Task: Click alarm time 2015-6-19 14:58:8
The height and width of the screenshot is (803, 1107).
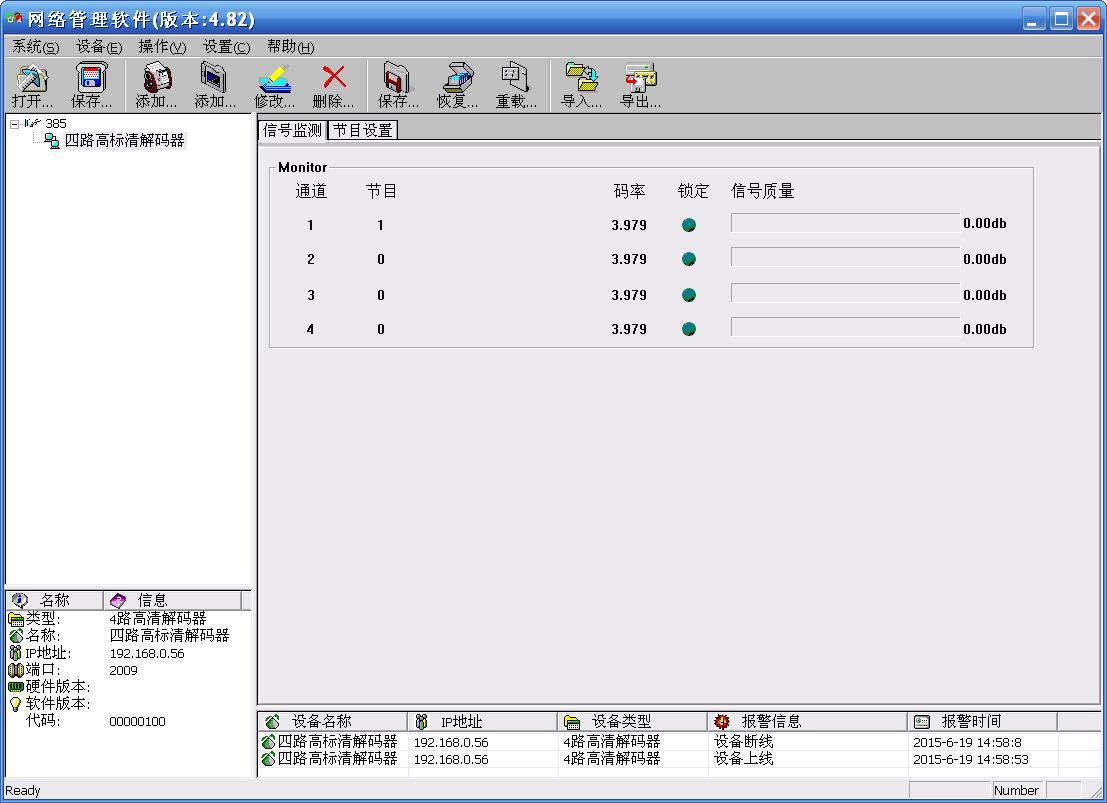Action: (967, 742)
